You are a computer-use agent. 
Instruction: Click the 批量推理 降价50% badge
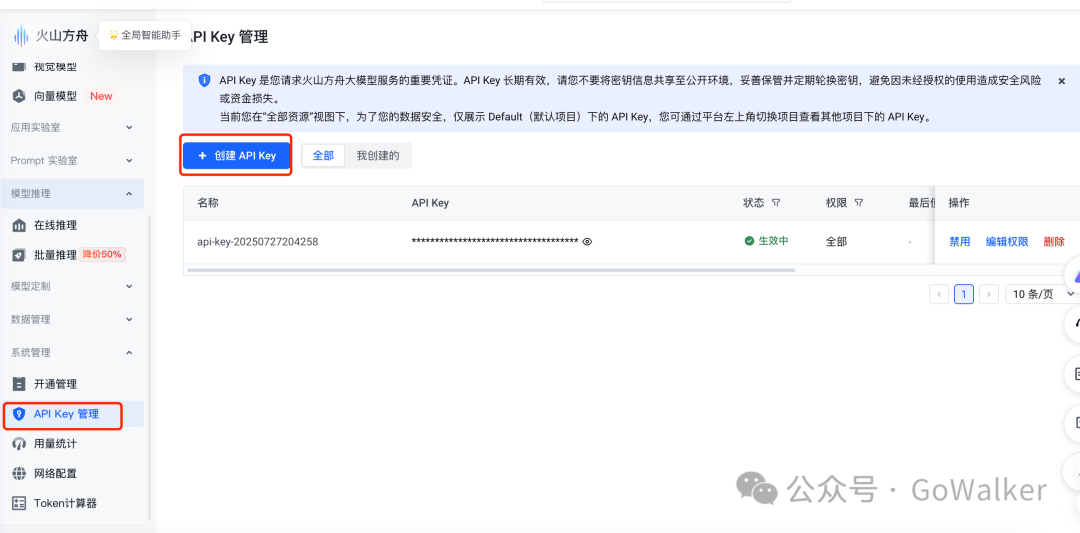point(103,254)
